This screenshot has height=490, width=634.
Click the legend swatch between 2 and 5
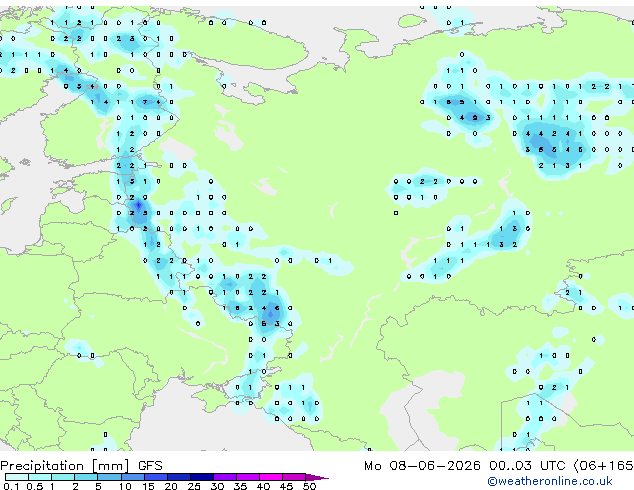click(86, 477)
